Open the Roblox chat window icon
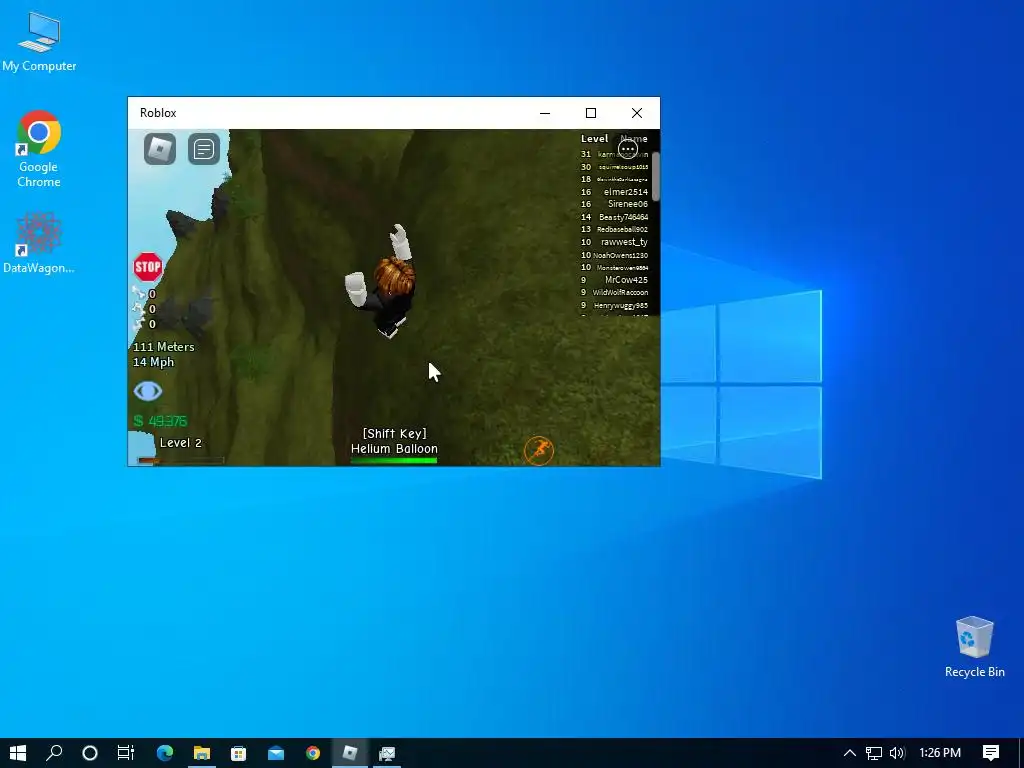Image resolution: width=1024 pixels, height=768 pixels. coord(204,150)
